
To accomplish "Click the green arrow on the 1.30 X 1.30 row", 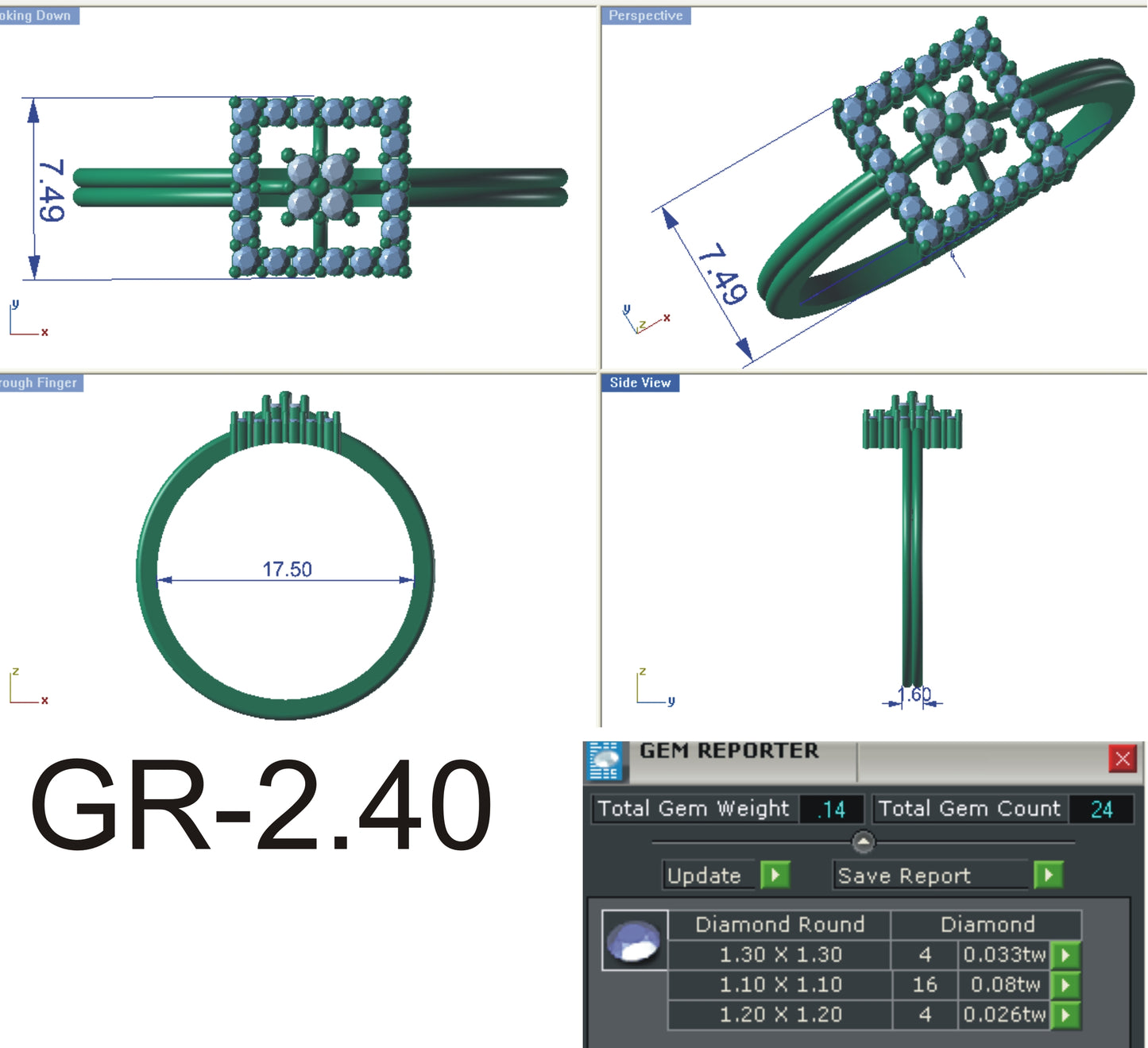I will [1065, 956].
